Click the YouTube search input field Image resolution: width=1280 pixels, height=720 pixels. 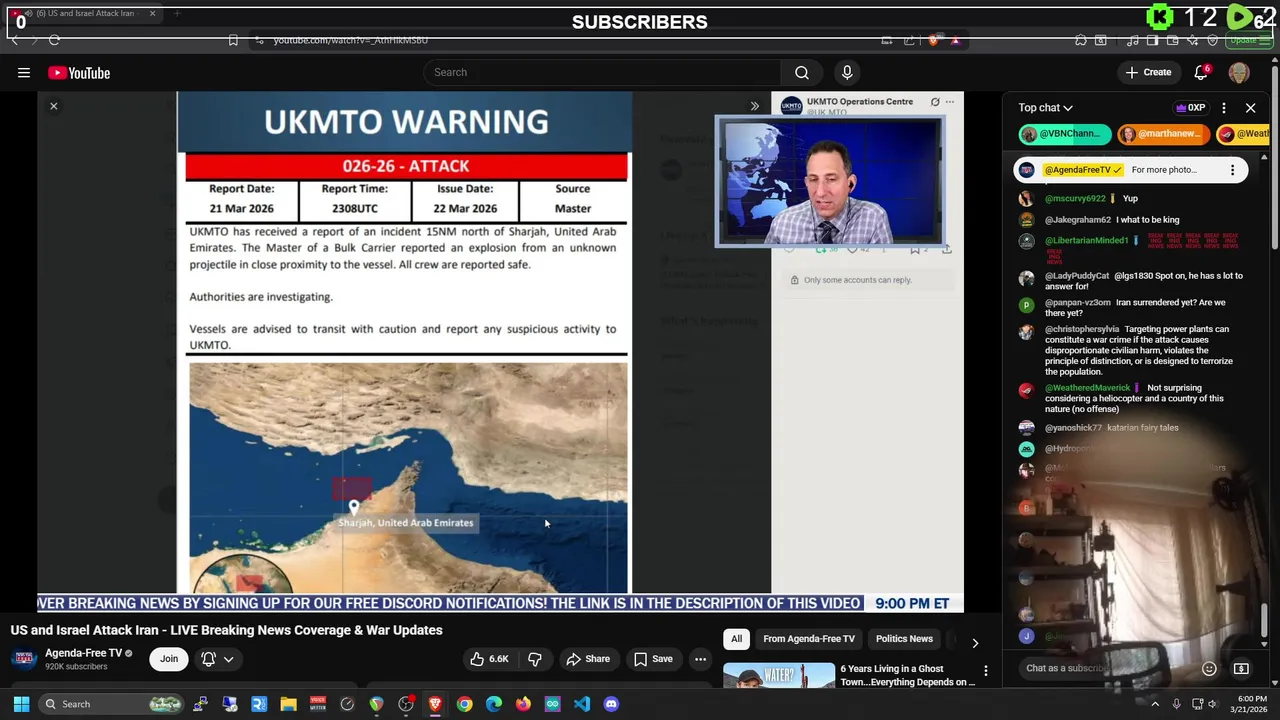(602, 72)
